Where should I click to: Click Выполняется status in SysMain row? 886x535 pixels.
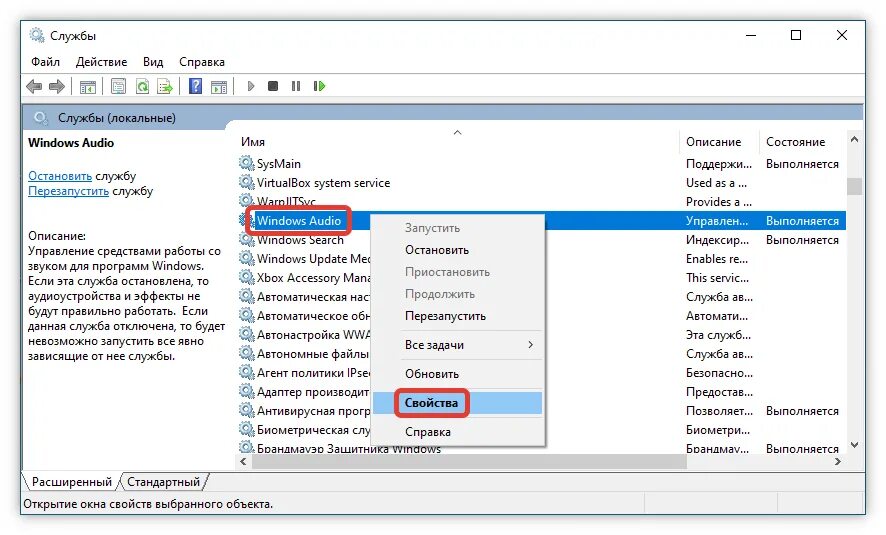(x=802, y=164)
